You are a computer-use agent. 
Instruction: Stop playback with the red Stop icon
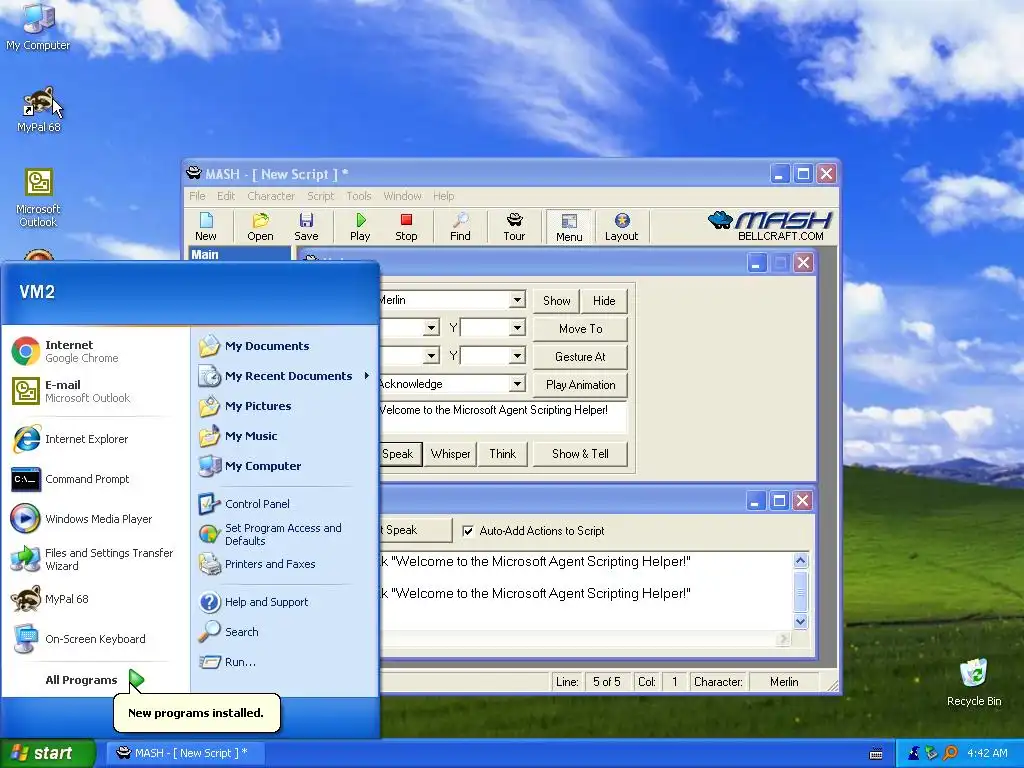point(406,227)
